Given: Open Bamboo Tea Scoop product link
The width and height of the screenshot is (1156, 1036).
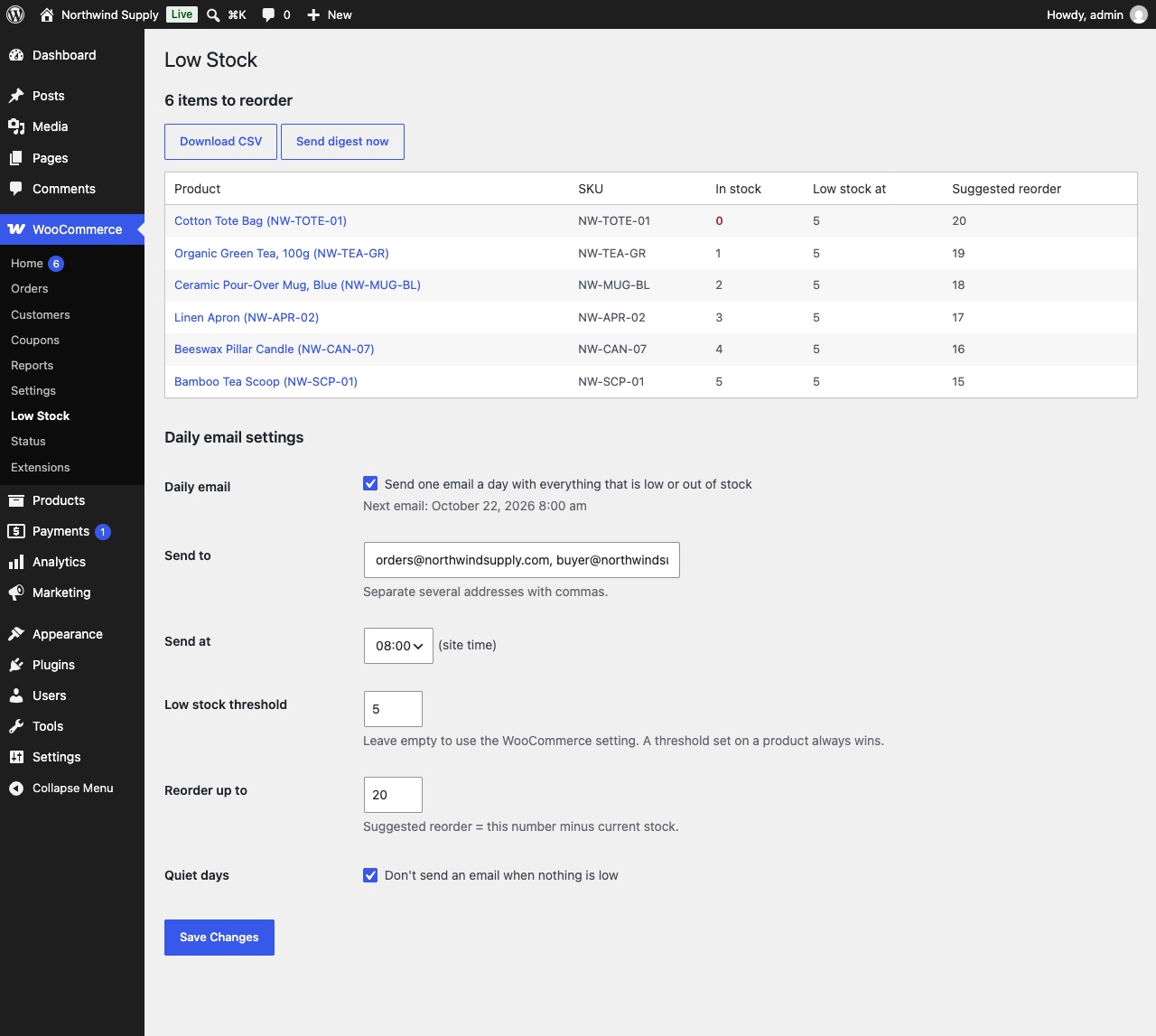Looking at the screenshot, I should pos(266,382).
